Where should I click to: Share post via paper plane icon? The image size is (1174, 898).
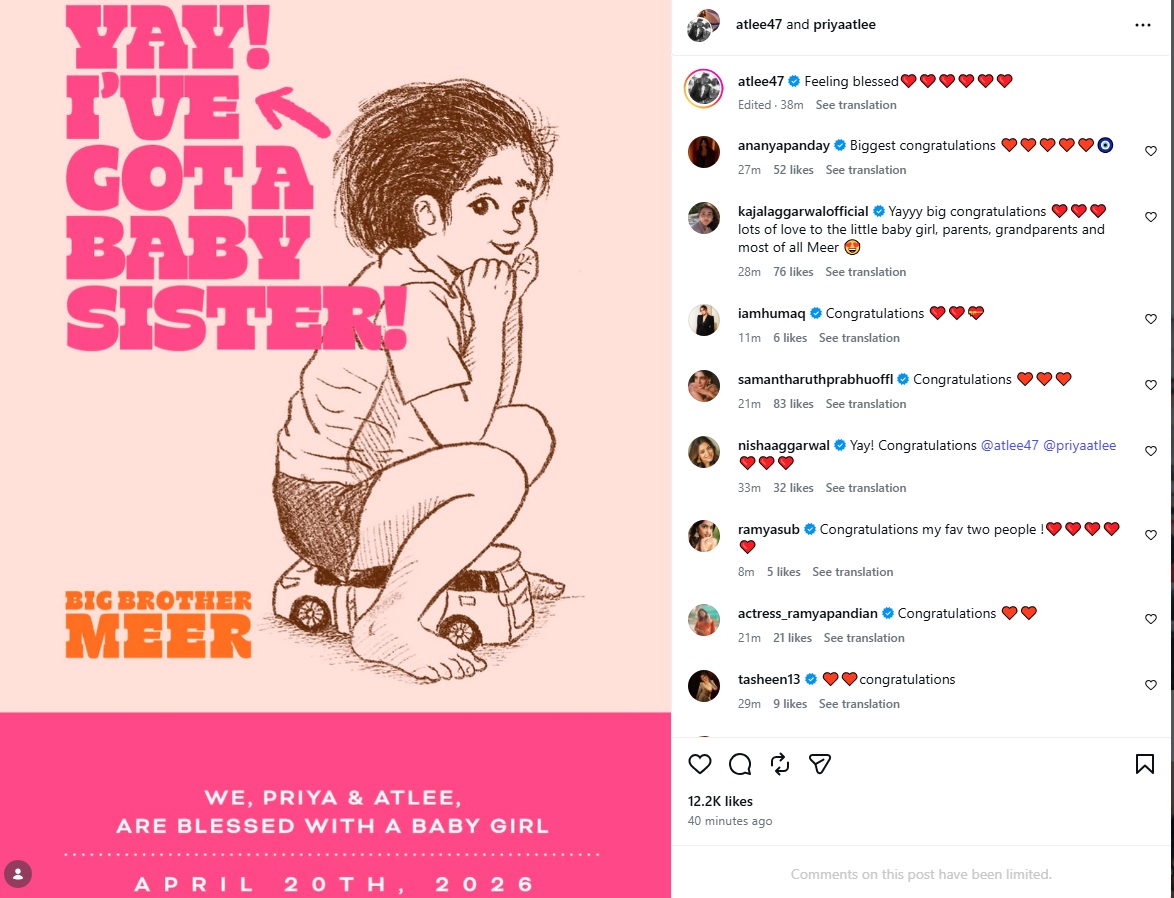[x=820, y=763]
